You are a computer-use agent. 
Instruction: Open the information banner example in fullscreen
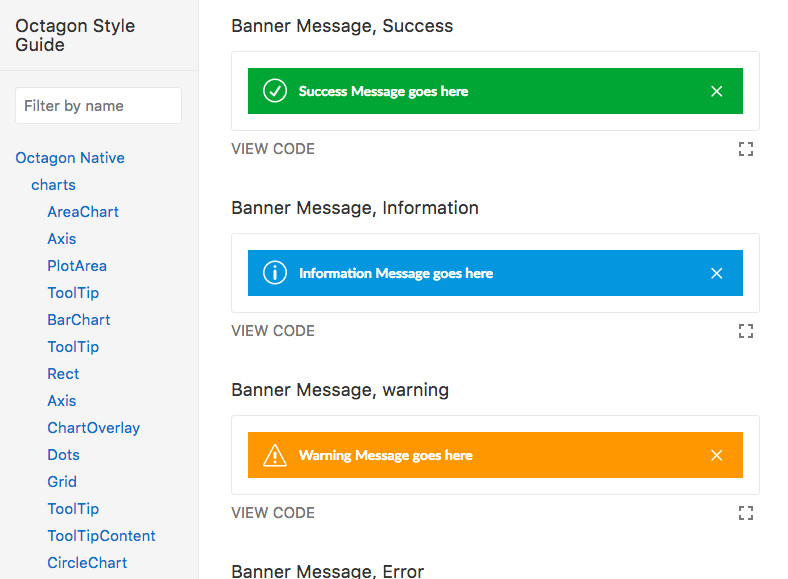tap(745, 331)
